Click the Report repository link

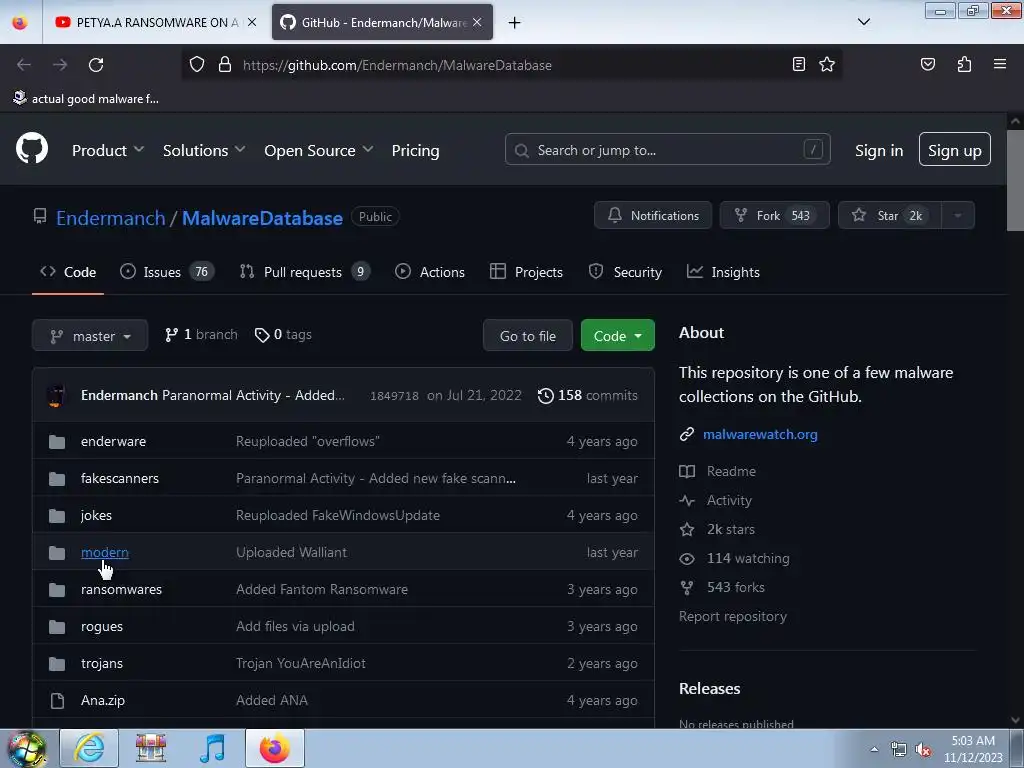[732, 616]
